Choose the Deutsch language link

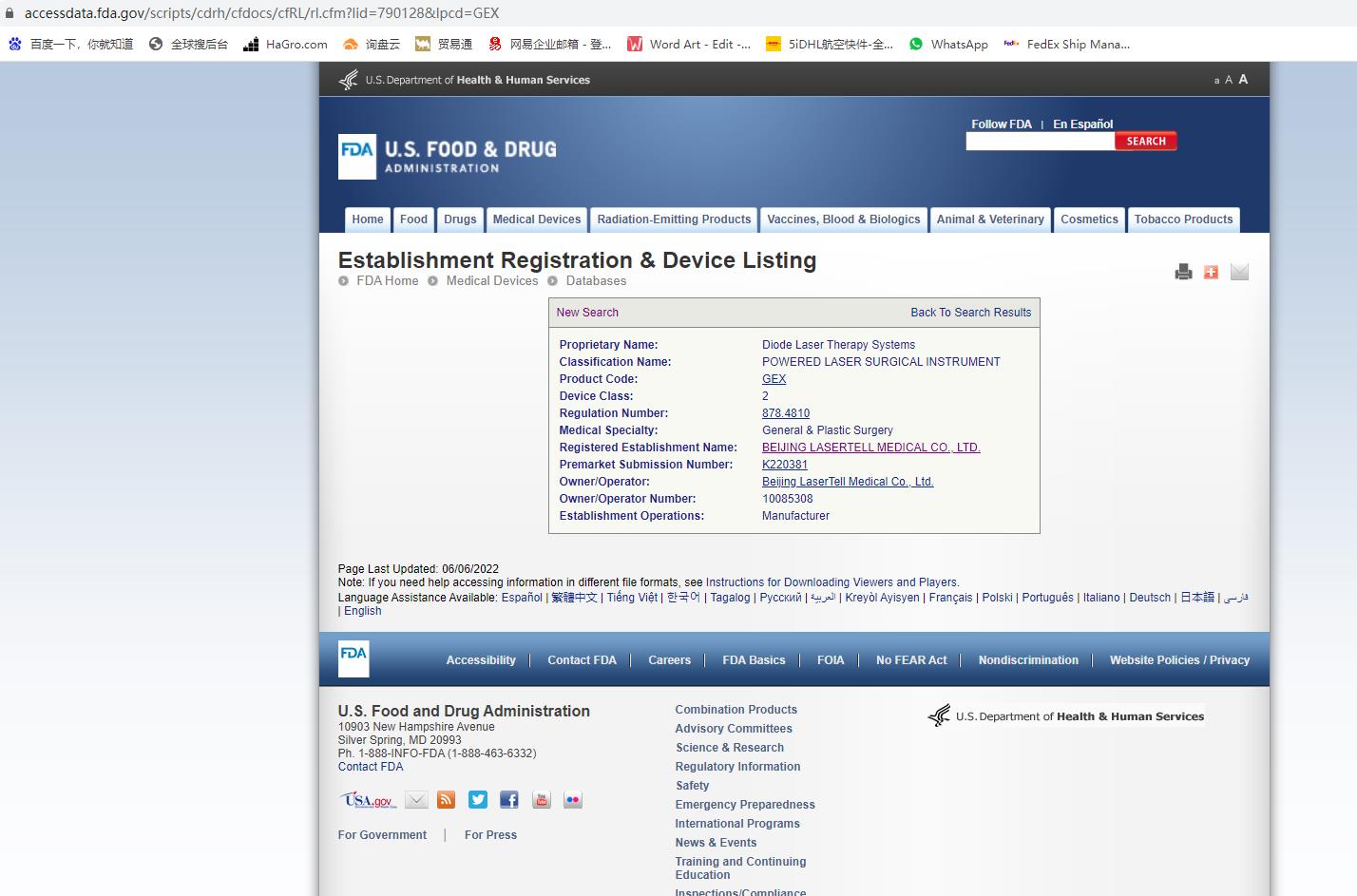1150,598
